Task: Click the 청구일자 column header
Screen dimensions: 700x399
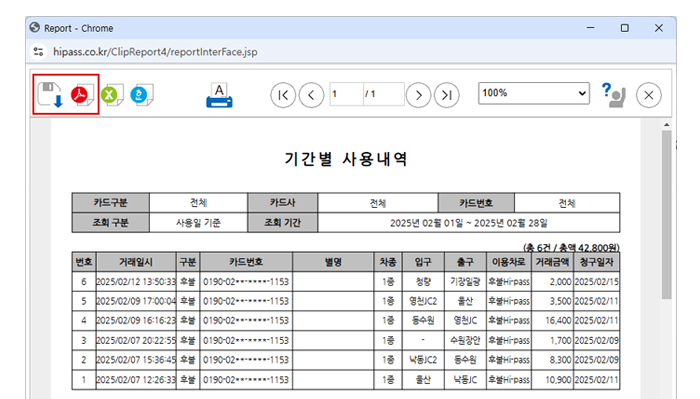Action: tap(596, 262)
